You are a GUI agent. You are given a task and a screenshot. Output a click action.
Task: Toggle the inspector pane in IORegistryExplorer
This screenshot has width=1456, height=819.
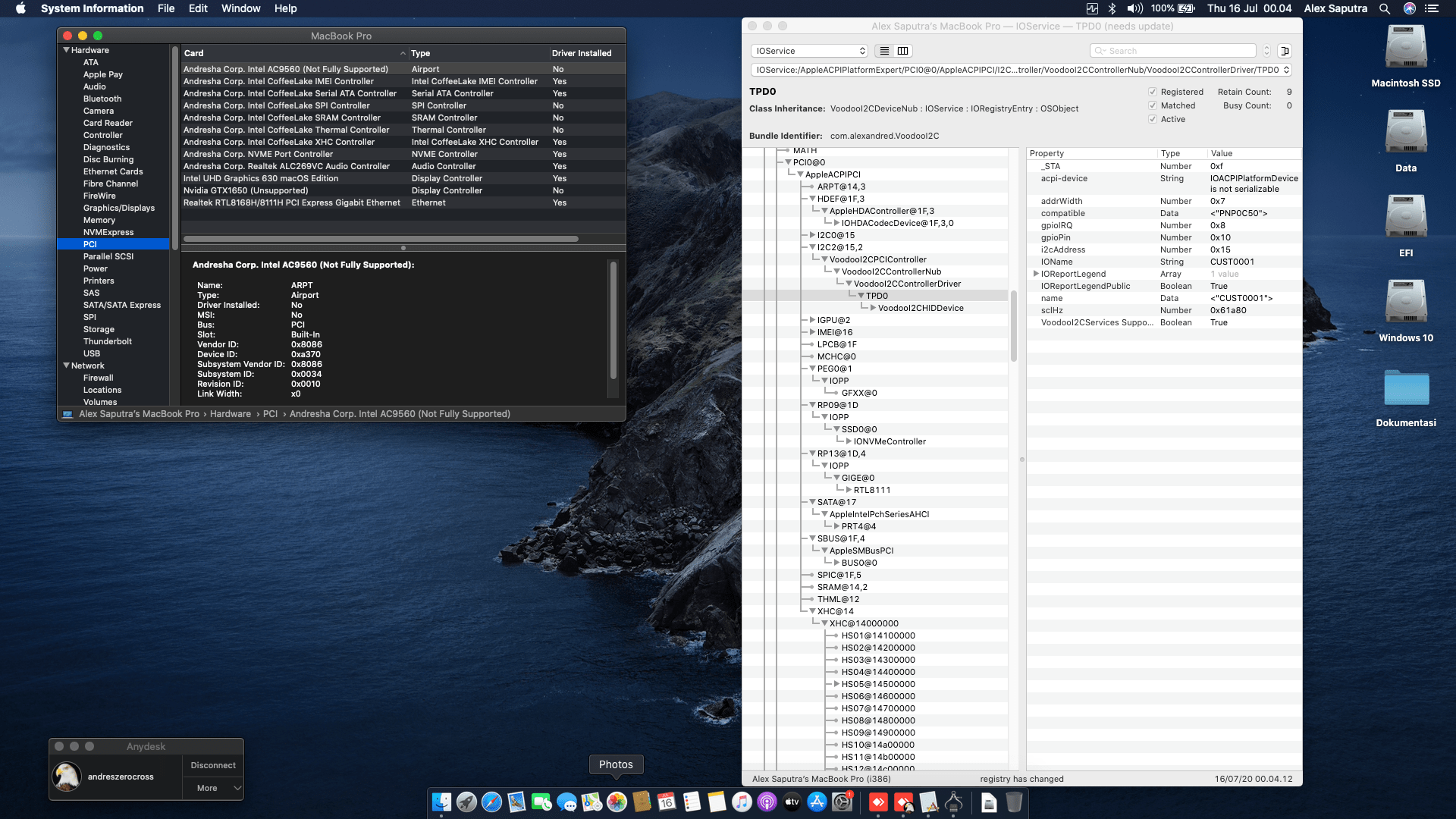[1285, 51]
